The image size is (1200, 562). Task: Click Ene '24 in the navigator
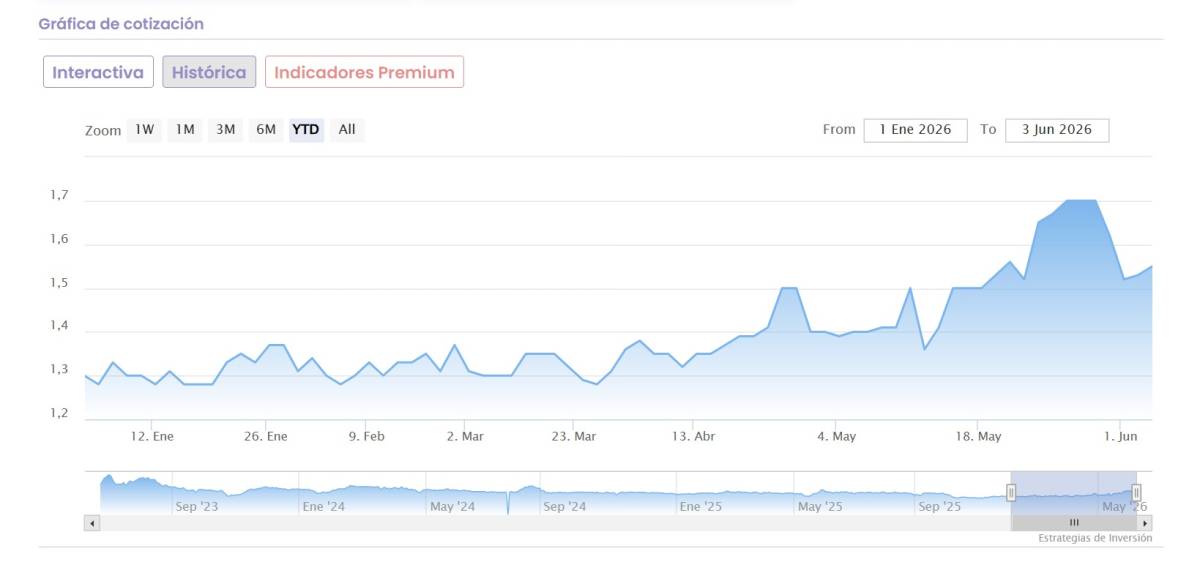click(x=323, y=507)
